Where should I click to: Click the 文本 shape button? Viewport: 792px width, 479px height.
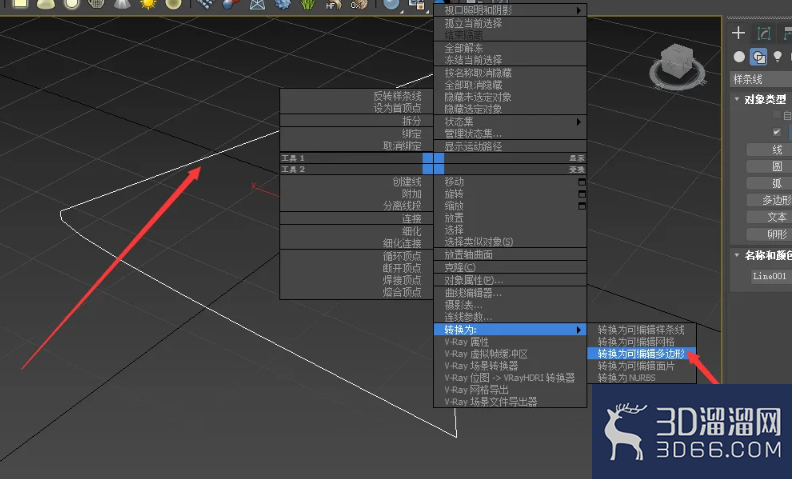point(769,217)
